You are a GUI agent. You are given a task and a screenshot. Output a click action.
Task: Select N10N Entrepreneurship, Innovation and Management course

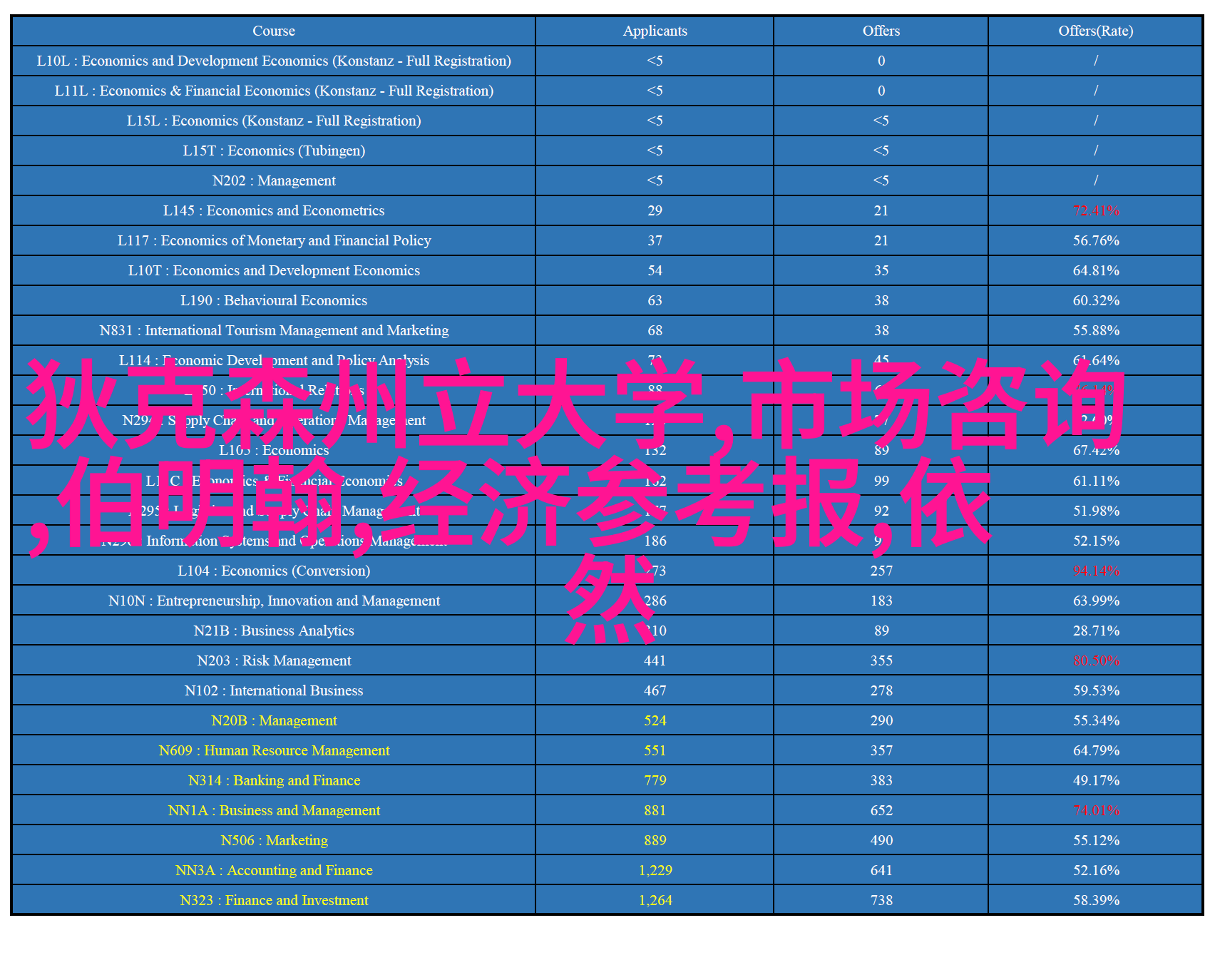coord(274,601)
